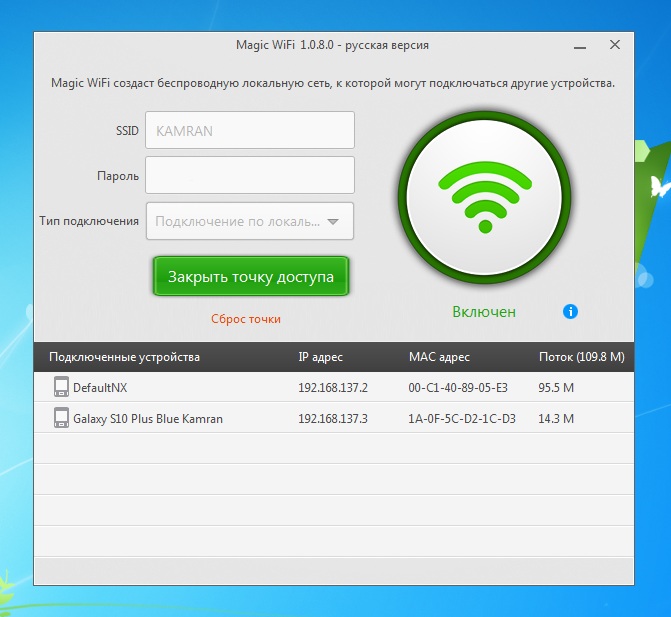
Task: Click the blue info icon
Action: pyautogui.click(x=571, y=311)
